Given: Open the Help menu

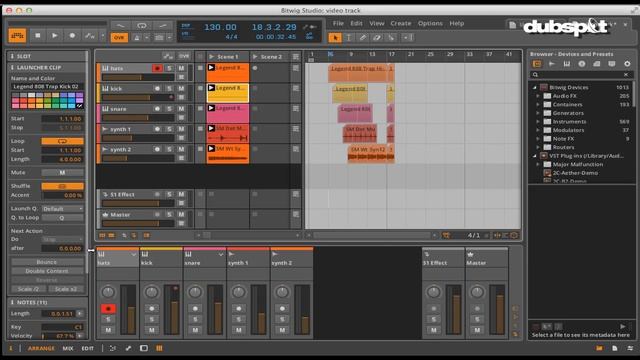Looking at the screenshot, I should [x=457, y=23].
